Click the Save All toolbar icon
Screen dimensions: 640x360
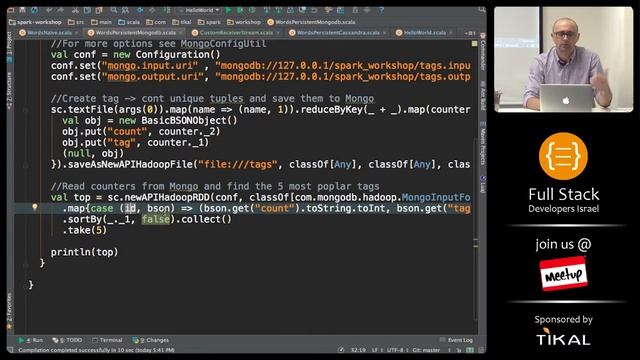[22, 9]
